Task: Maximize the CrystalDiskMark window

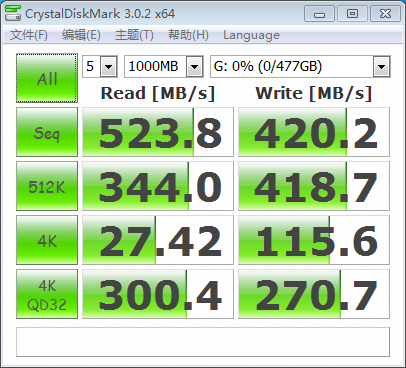Action: tap(352, 14)
